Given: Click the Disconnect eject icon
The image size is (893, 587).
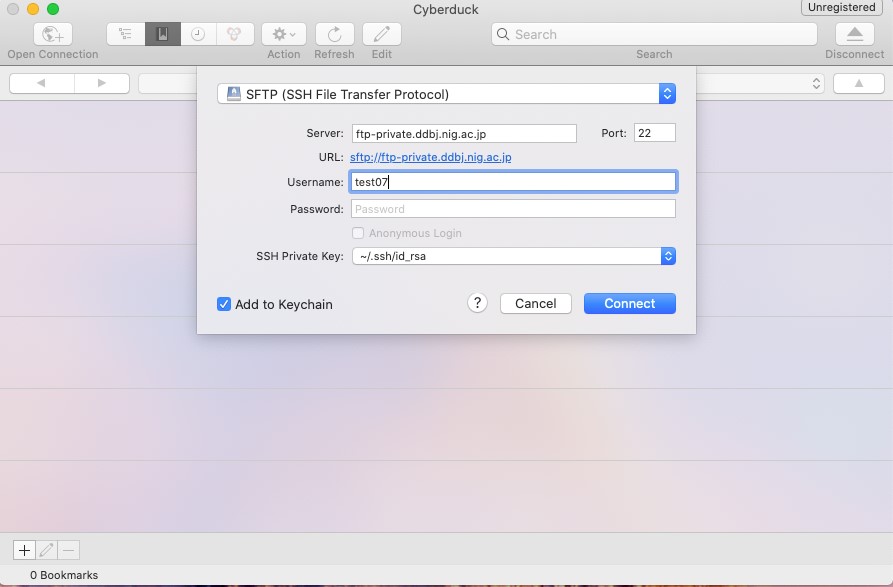Looking at the screenshot, I should (854, 34).
